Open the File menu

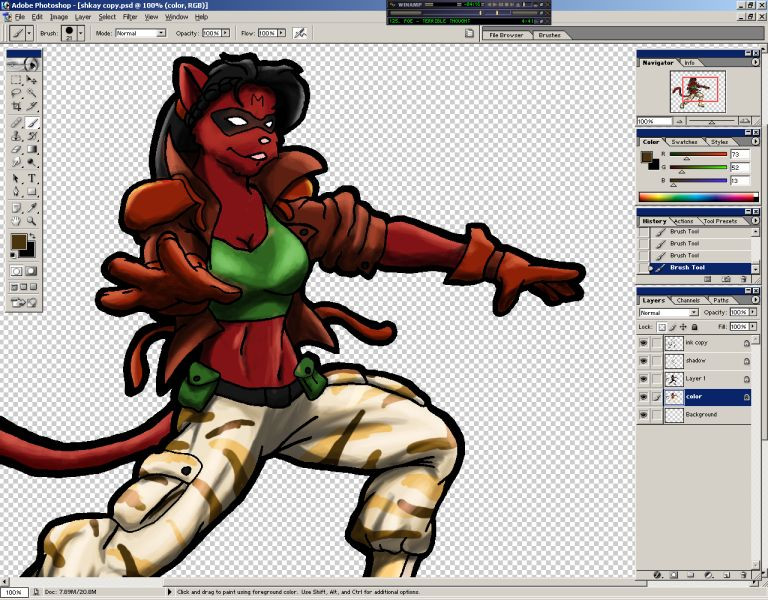pos(20,17)
